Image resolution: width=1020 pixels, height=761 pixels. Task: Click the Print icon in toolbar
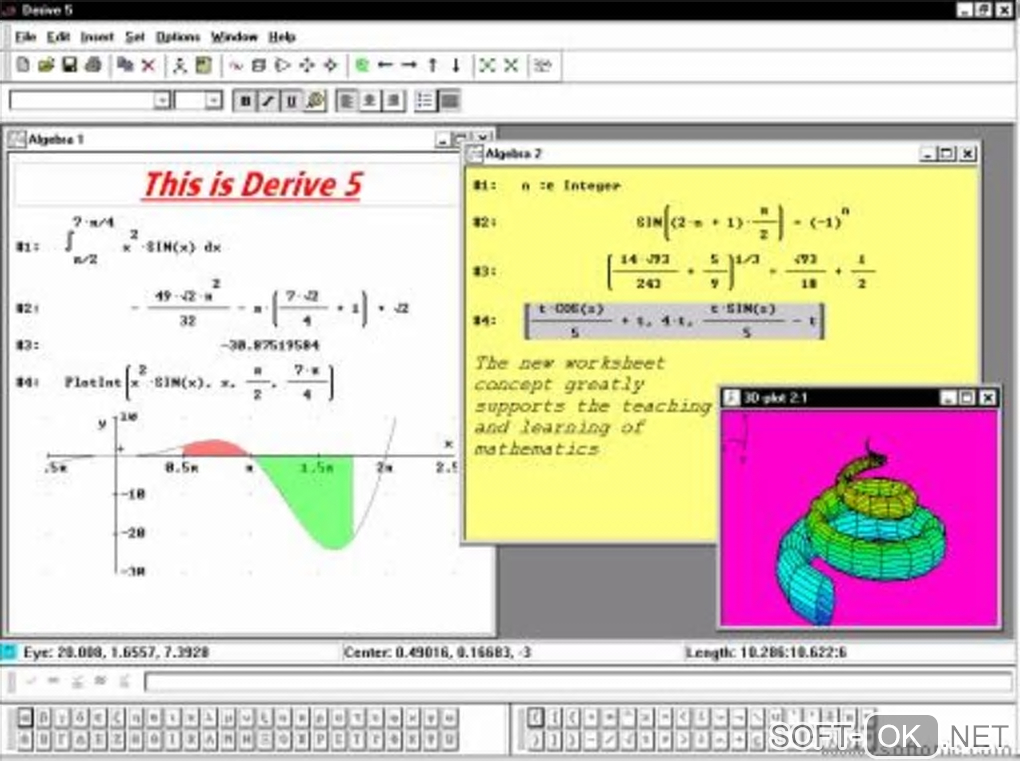93,65
